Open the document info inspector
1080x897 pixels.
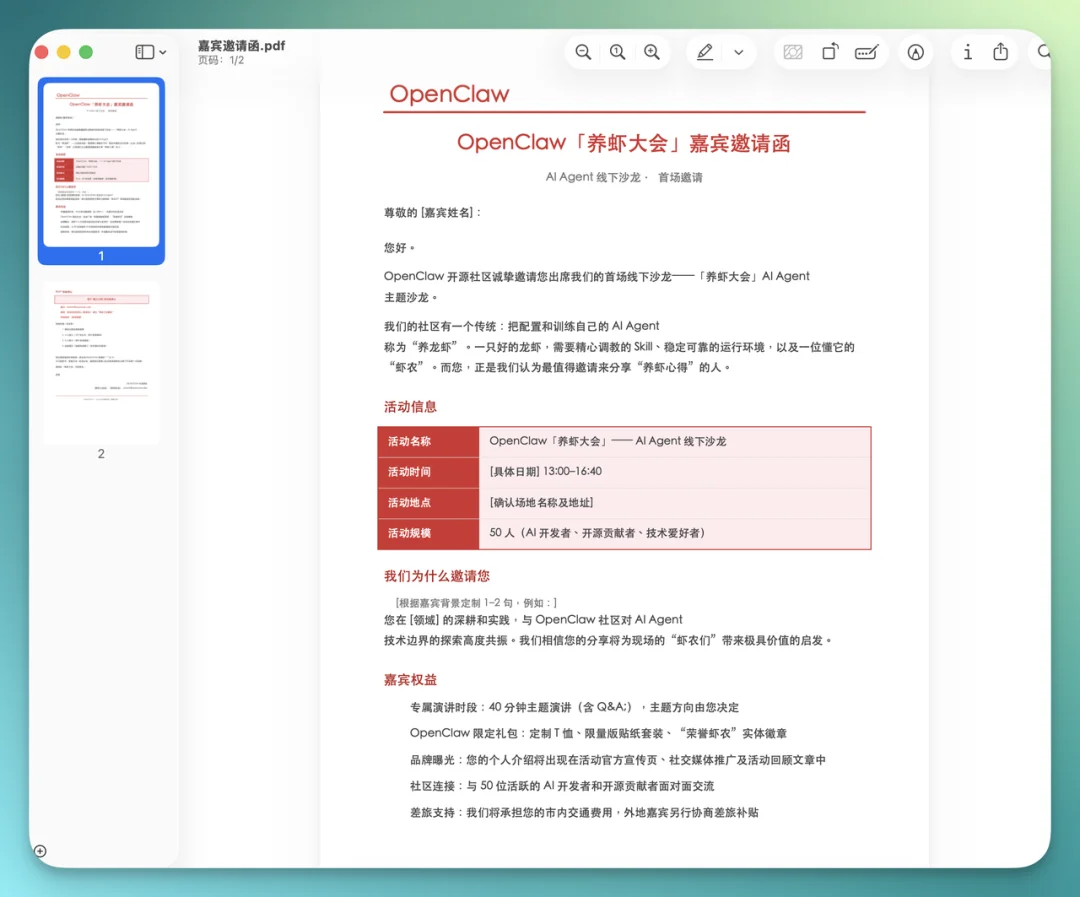pyautogui.click(x=967, y=53)
